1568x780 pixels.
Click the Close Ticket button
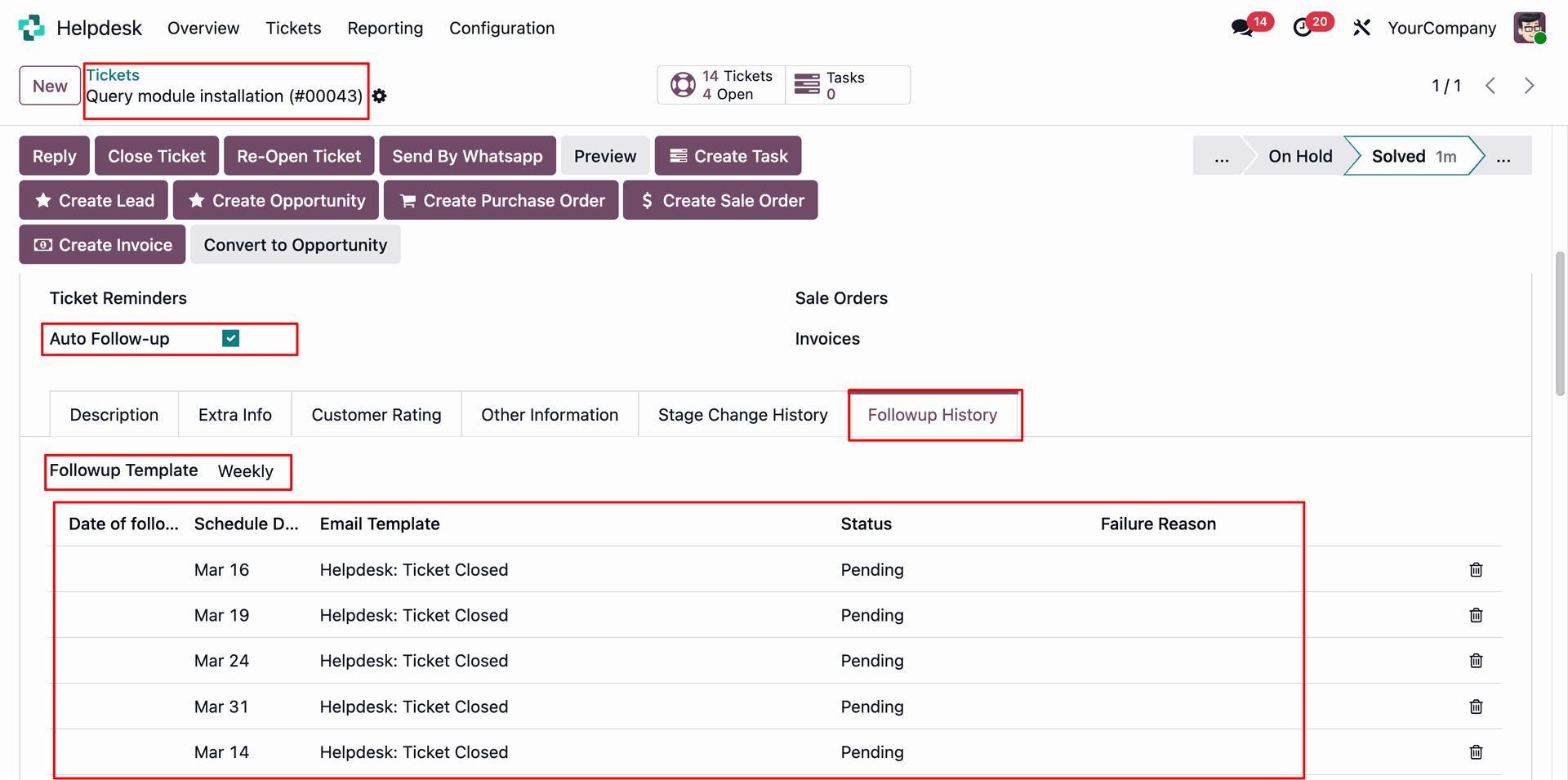pyautogui.click(x=157, y=156)
